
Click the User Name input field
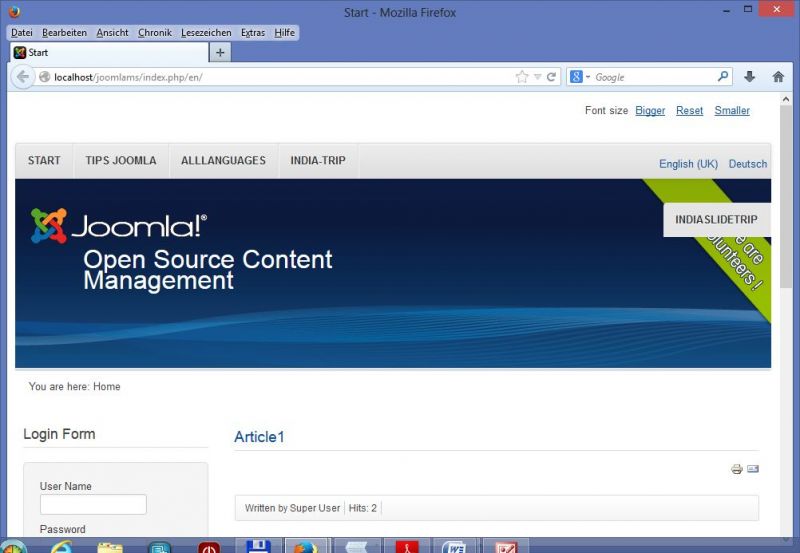coord(93,505)
